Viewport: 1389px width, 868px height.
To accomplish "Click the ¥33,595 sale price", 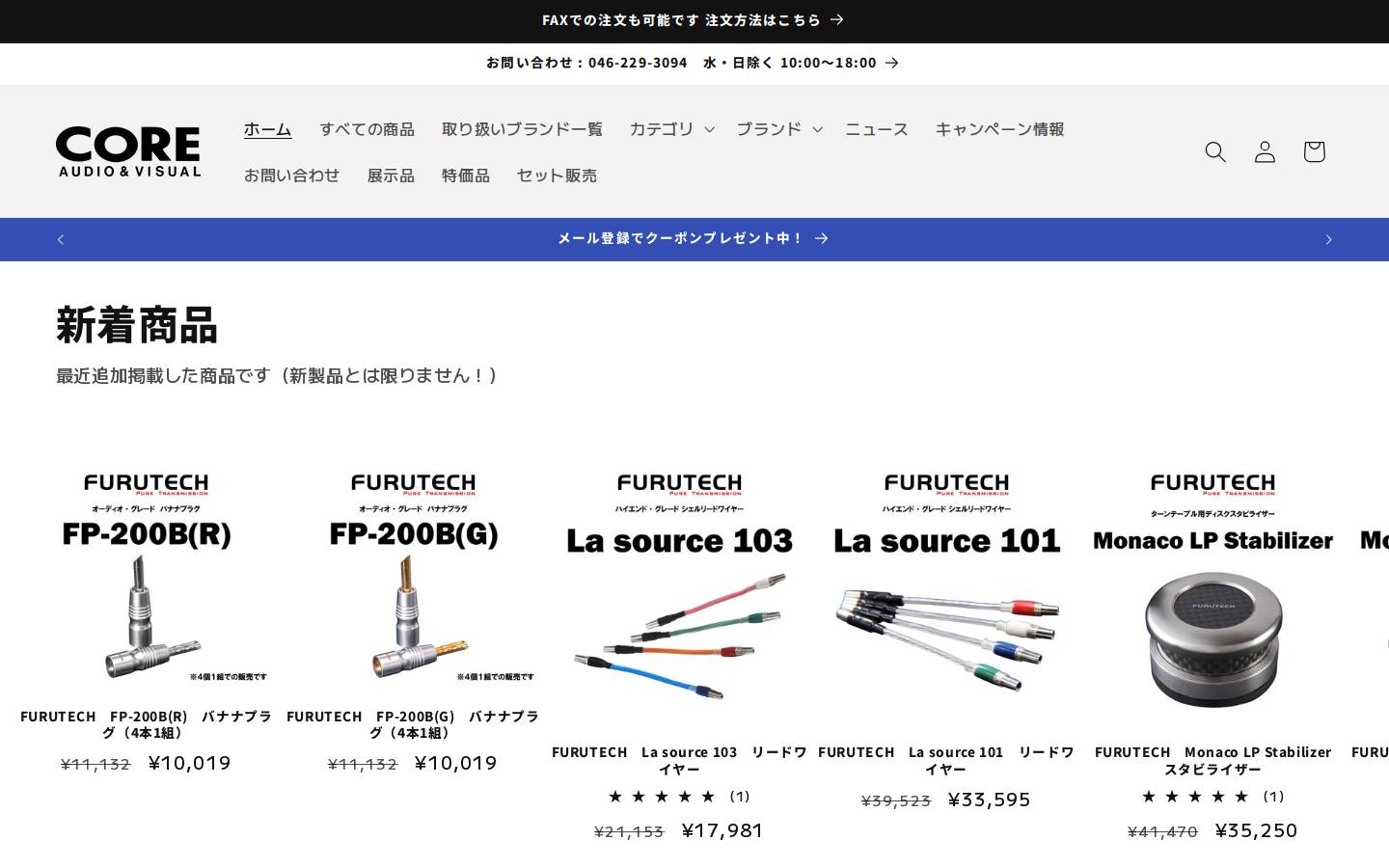I will [990, 800].
